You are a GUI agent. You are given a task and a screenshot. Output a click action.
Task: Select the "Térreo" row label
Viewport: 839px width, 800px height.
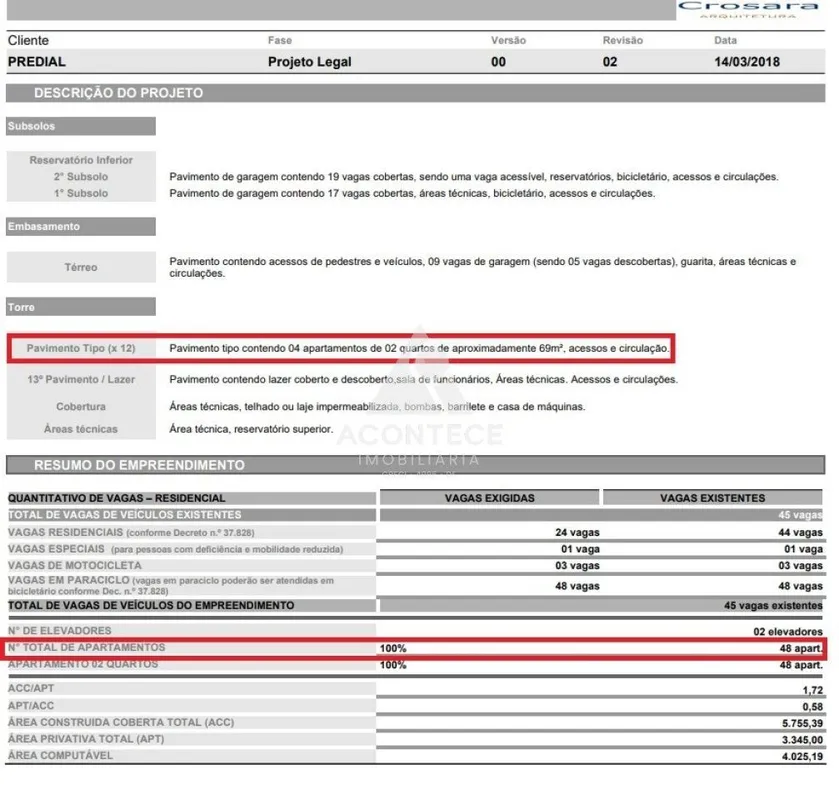(x=81, y=267)
